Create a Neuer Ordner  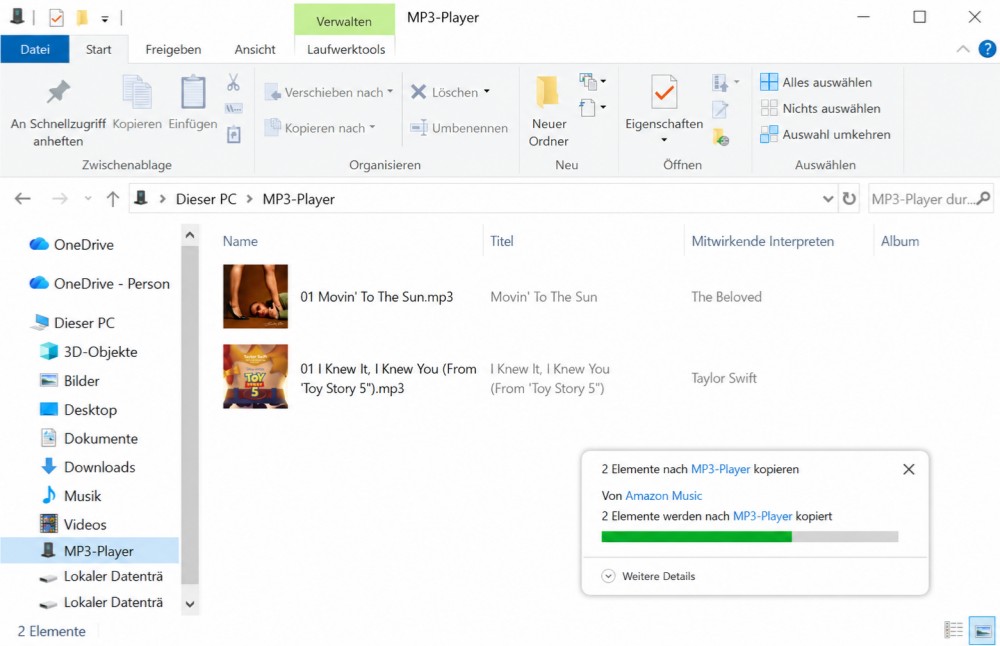tap(548, 111)
